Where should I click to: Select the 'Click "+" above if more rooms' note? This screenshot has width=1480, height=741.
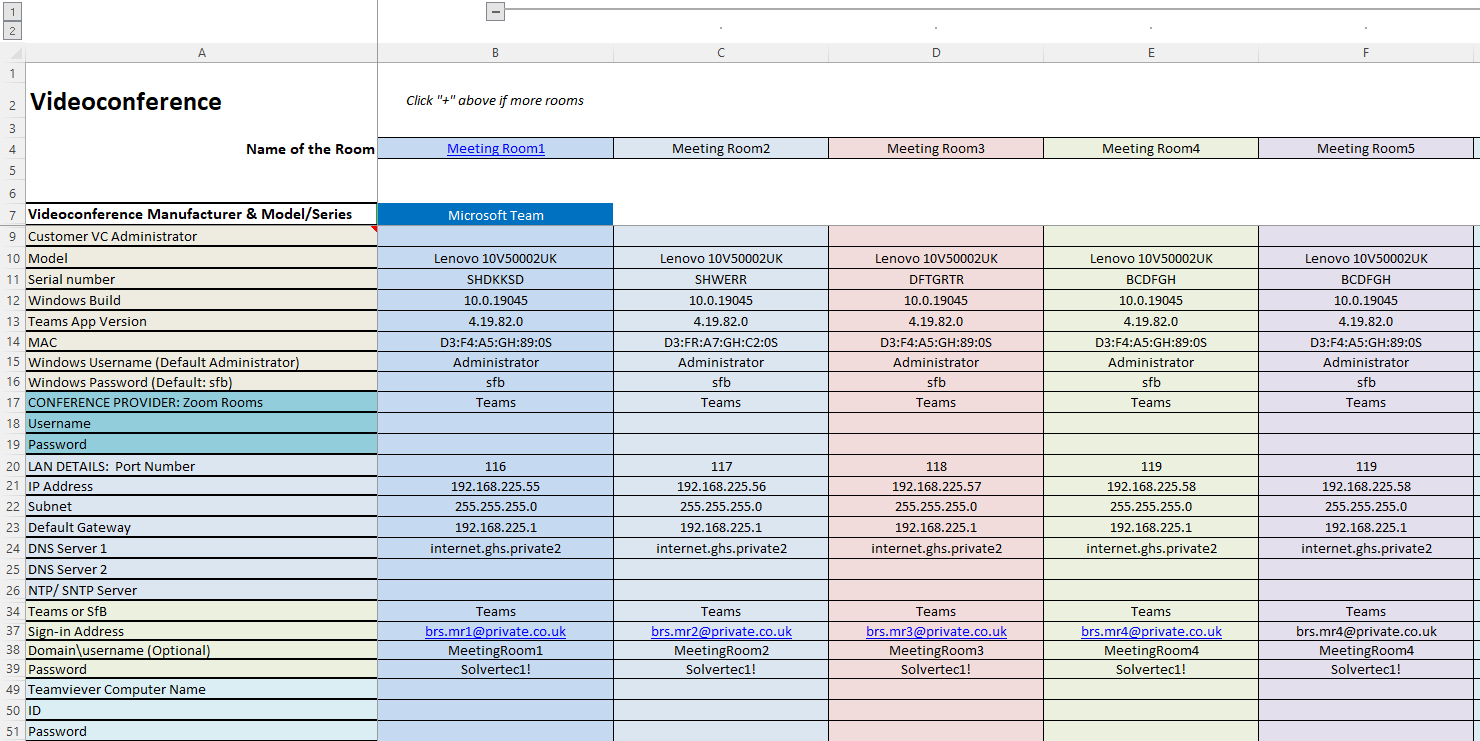point(495,101)
